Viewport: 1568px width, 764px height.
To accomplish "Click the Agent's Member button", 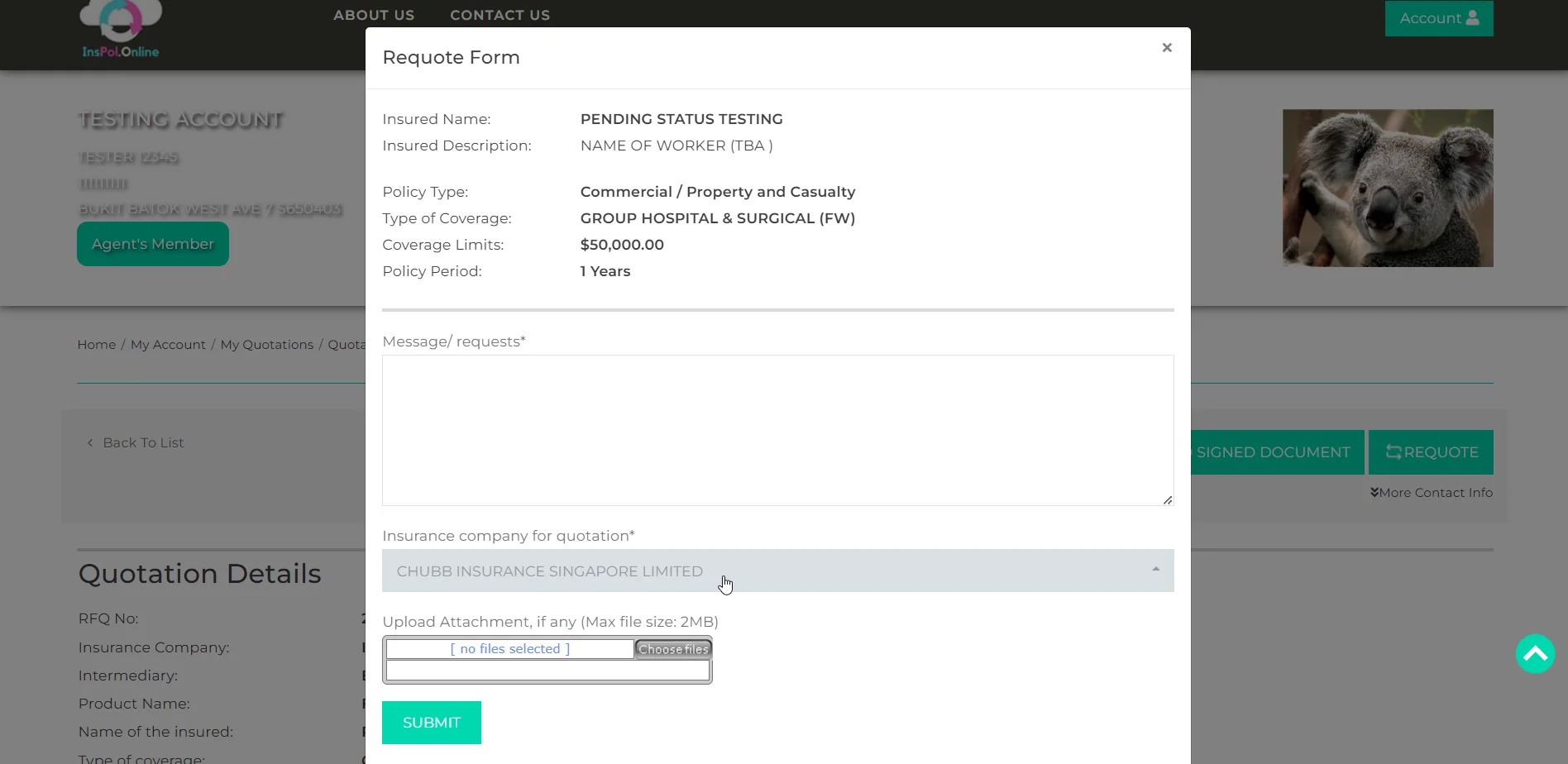I will click(x=153, y=244).
